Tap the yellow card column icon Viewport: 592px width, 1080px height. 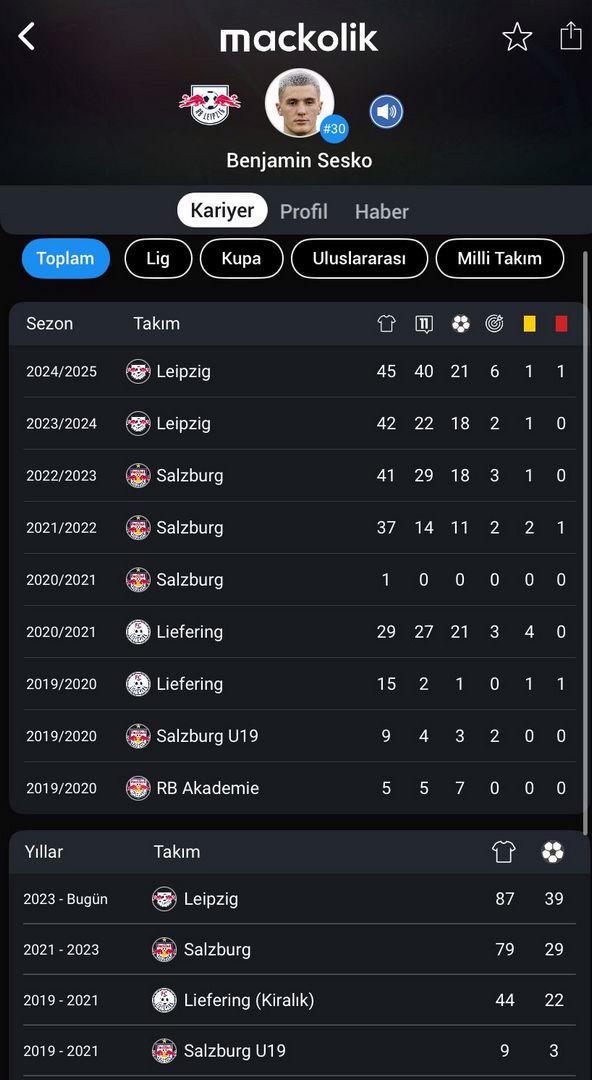click(529, 323)
